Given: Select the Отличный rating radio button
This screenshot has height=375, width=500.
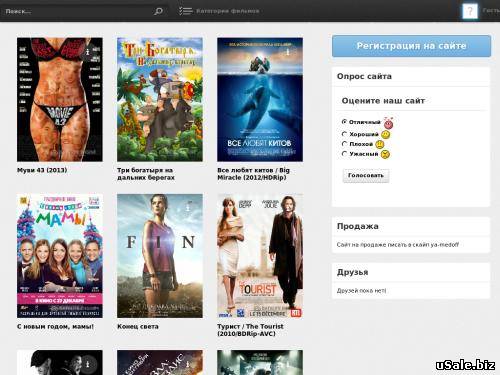Looking at the screenshot, I should (344, 122).
